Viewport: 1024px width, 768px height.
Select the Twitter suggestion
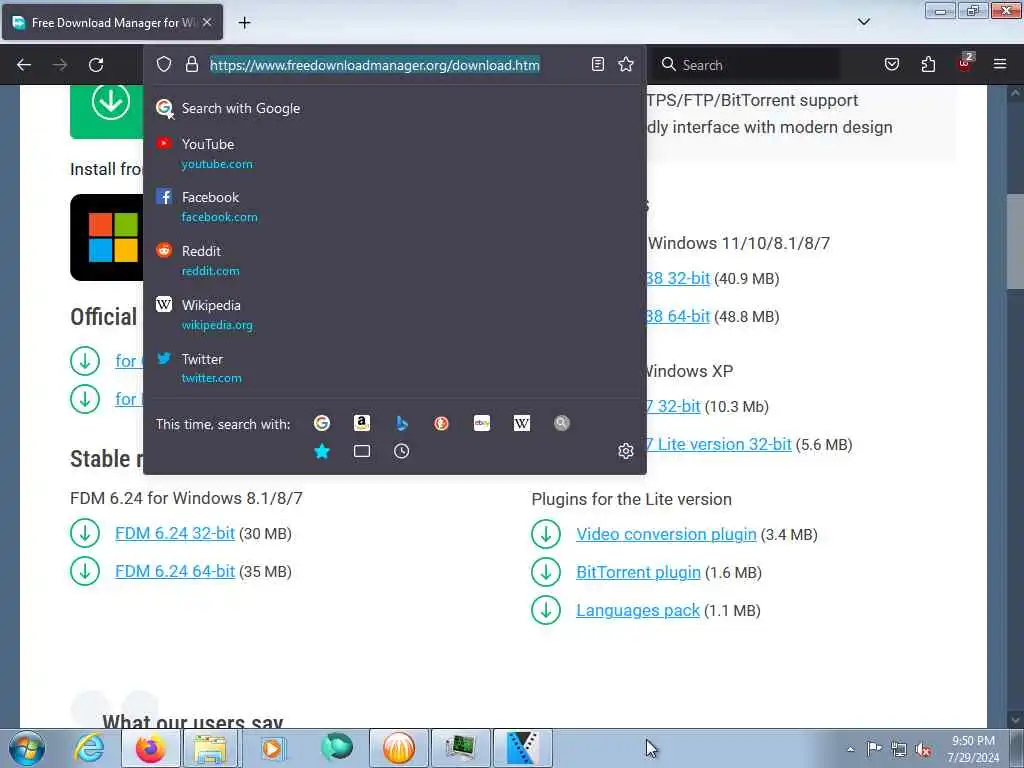[394, 368]
